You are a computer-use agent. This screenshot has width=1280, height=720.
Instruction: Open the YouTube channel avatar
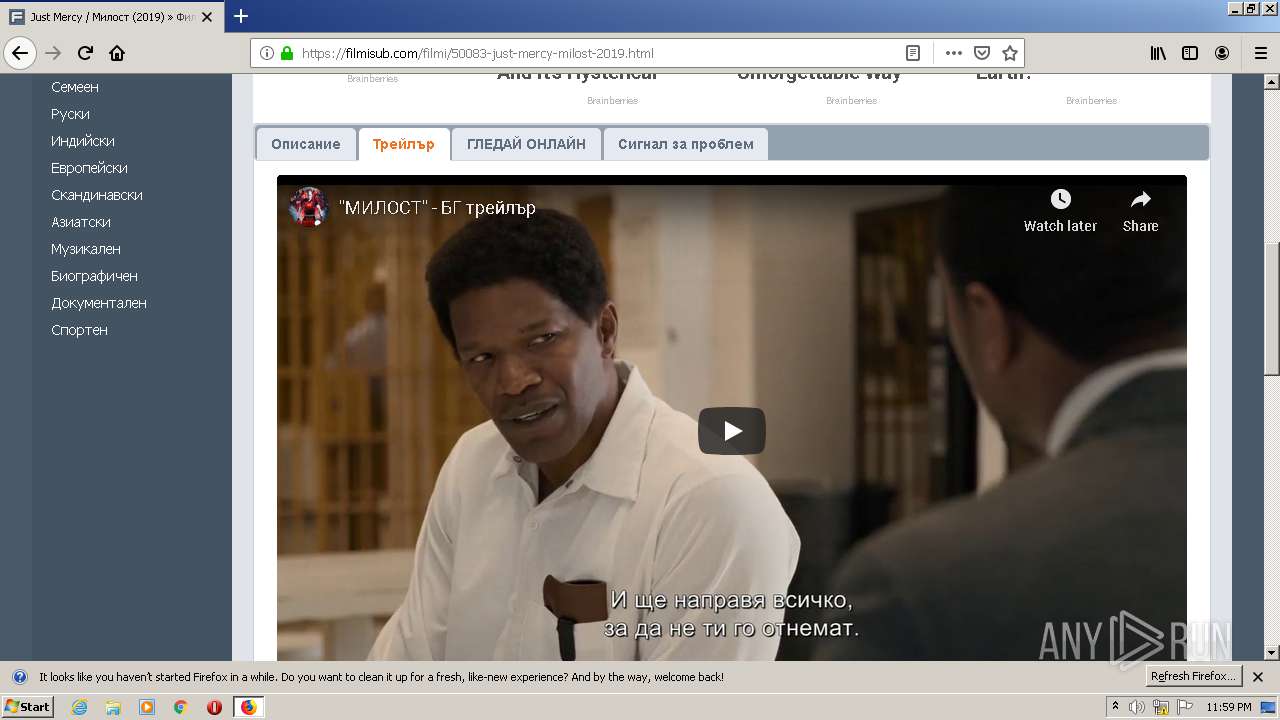click(308, 207)
